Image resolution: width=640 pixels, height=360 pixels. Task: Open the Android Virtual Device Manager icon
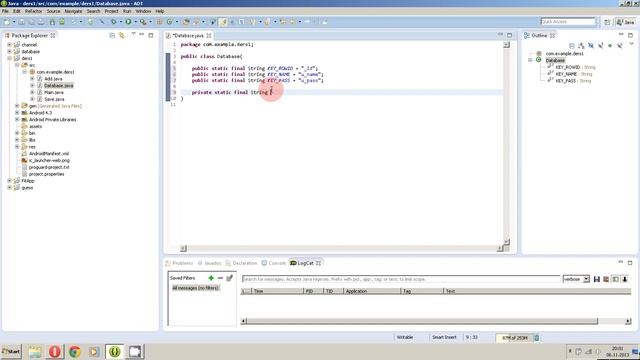click(x=62, y=22)
